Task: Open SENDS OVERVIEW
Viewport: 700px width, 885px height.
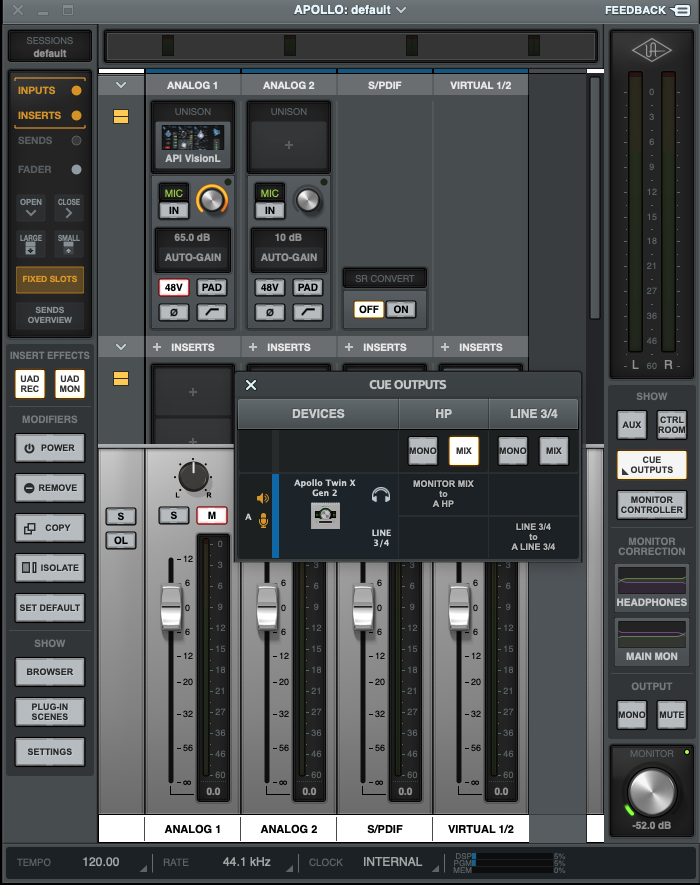Action: [50, 315]
